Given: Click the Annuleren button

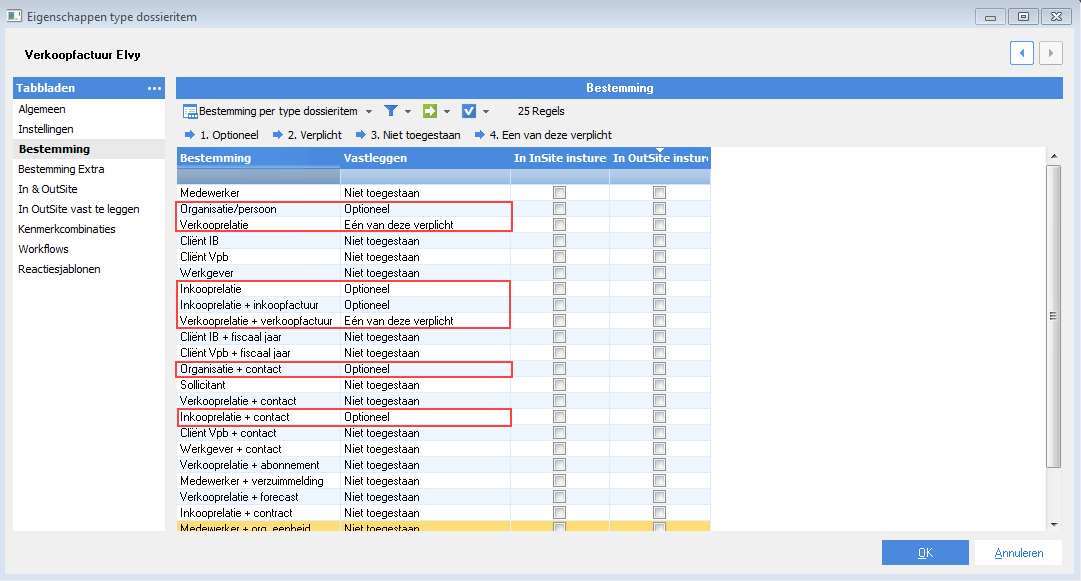Looking at the screenshot, I should [1019, 553].
